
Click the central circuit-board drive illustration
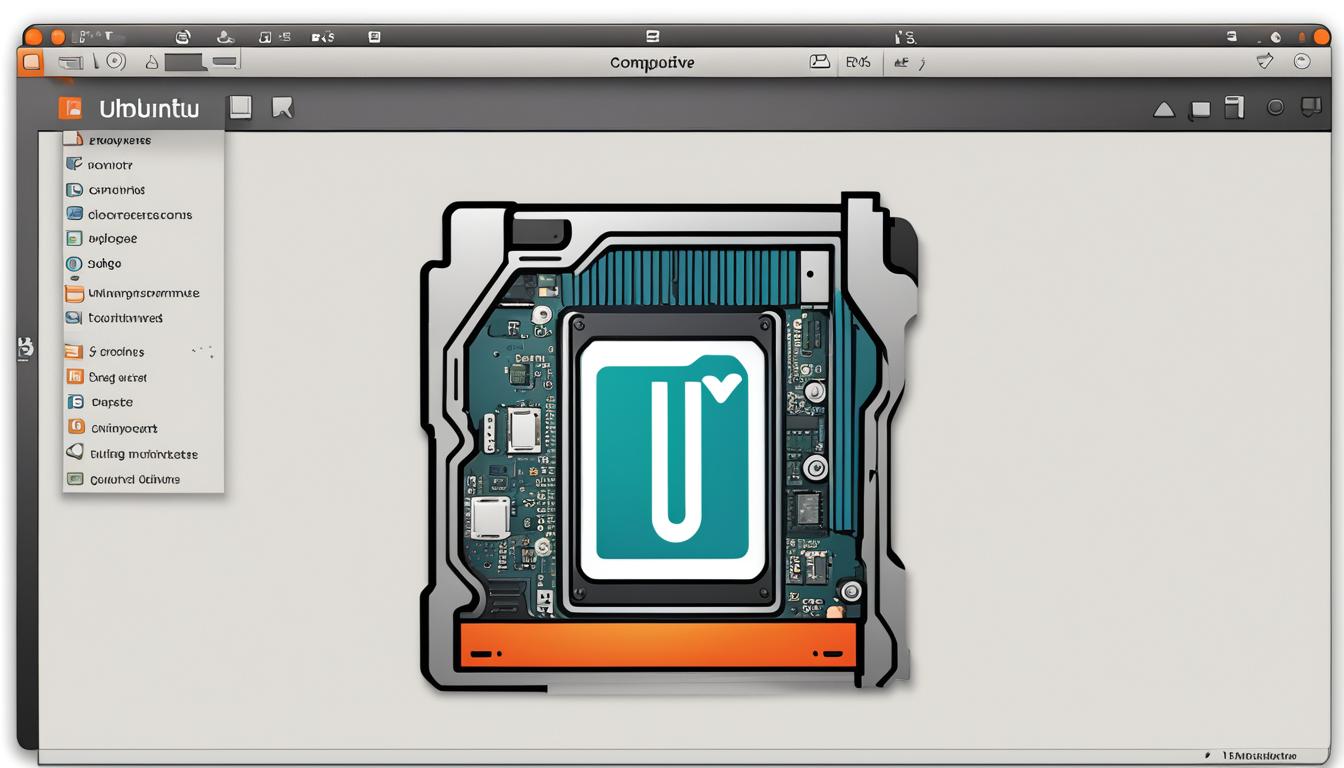(670, 441)
